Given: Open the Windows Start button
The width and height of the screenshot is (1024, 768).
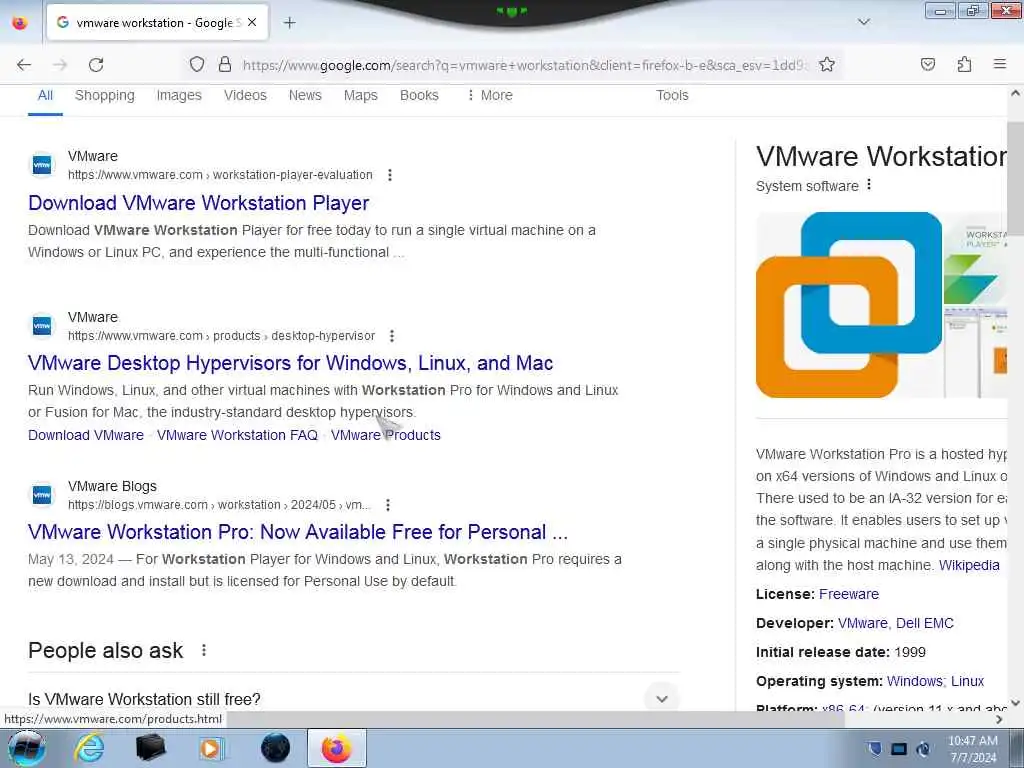Looking at the screenshot, I should point(26,748).
